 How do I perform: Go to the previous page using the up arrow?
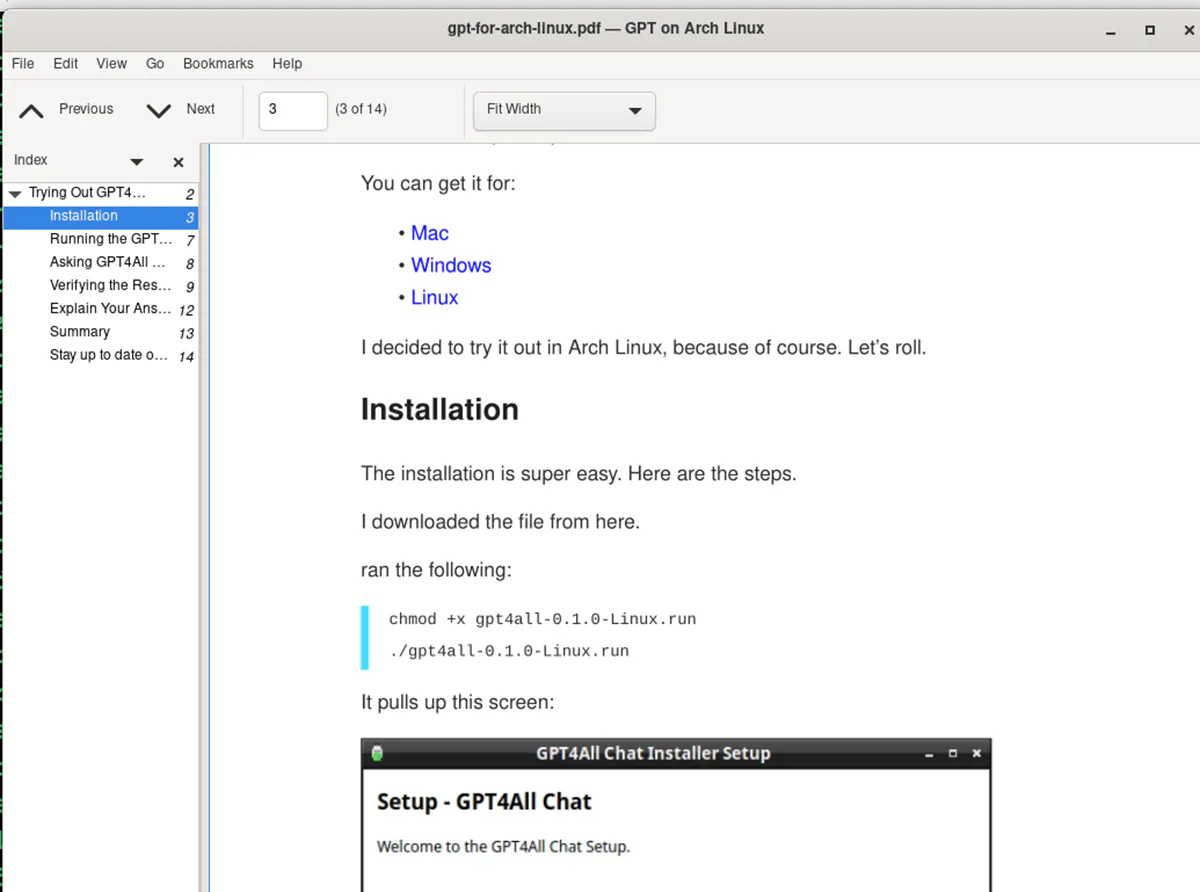tap(31, 111)
